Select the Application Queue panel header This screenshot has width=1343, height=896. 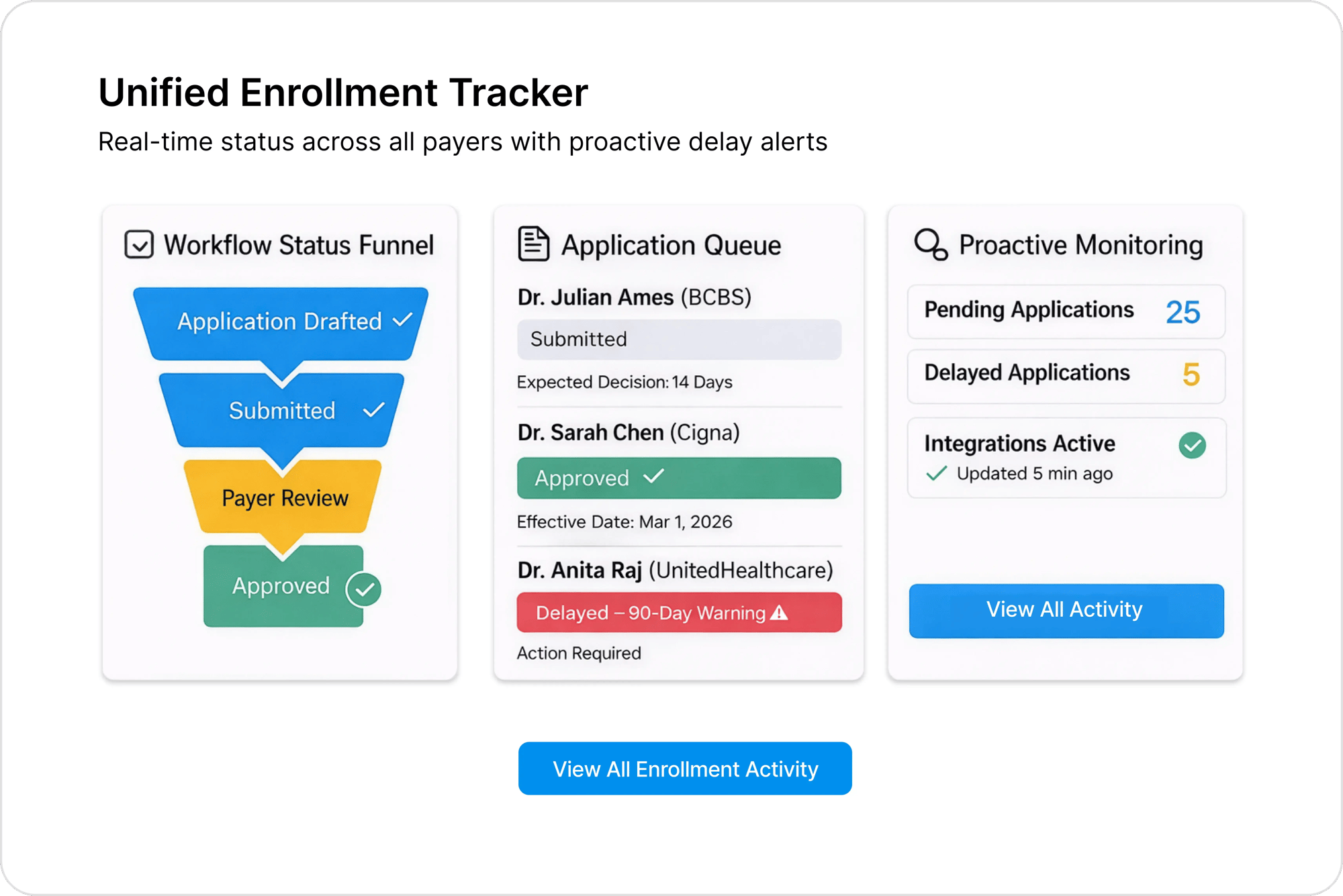671,244
